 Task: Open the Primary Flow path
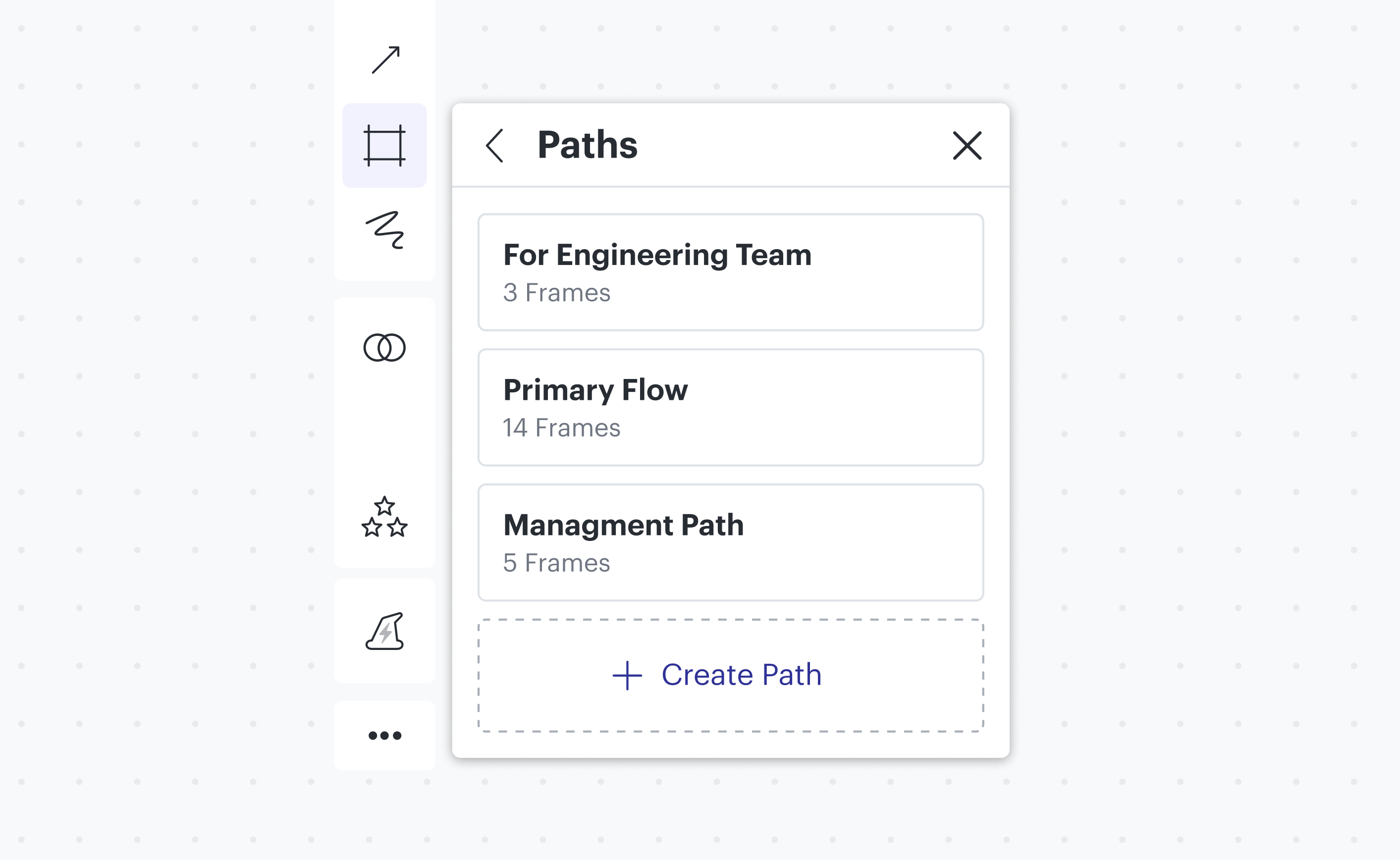[x=730, y=407]
